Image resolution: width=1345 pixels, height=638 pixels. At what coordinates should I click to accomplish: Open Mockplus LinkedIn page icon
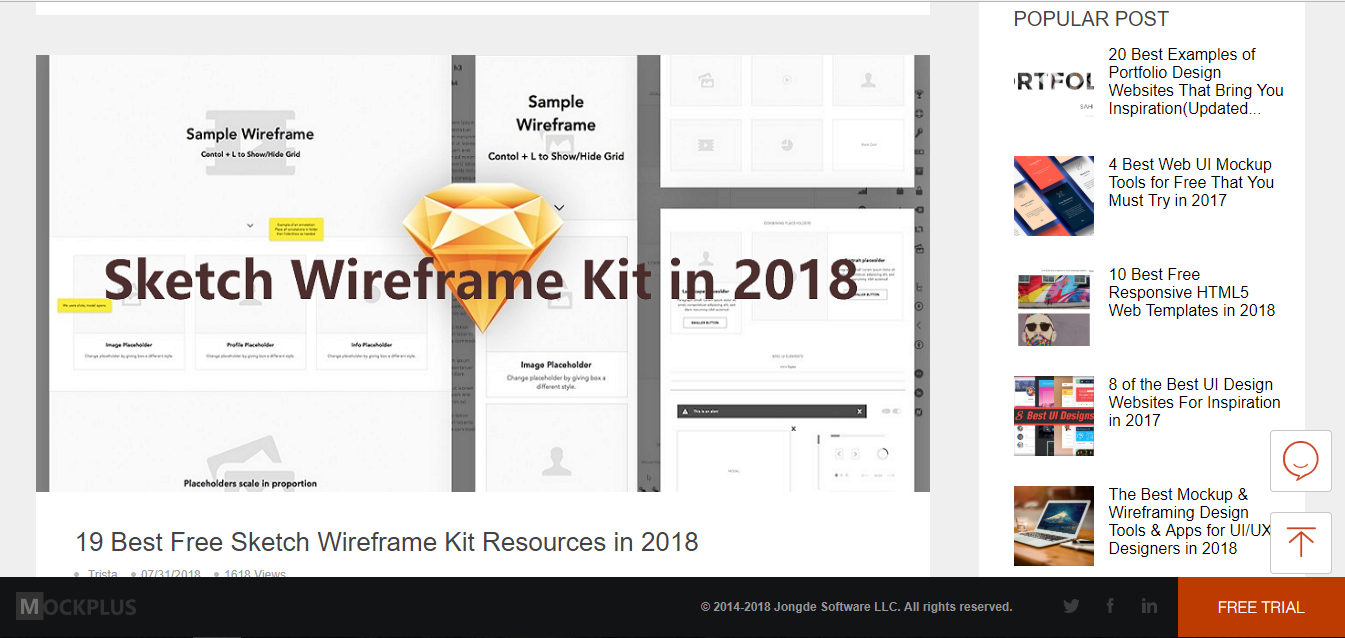coord(1149,606)
